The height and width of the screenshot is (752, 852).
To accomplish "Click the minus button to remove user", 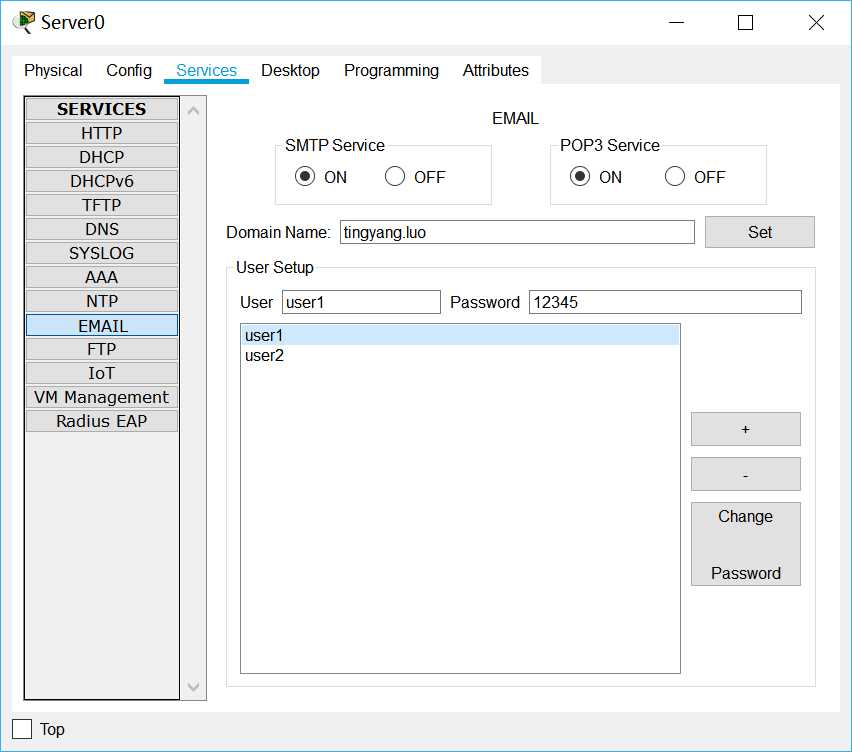I will (746, 474).
